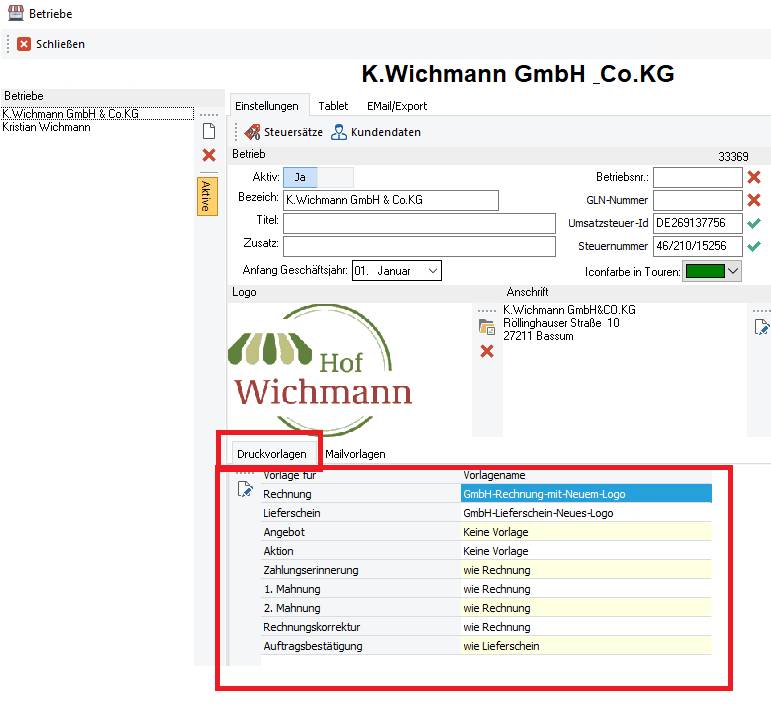Viewport: 771px width, 706px height.
Task: Switch to Tablet tab
Action: [x=333, y=106]
